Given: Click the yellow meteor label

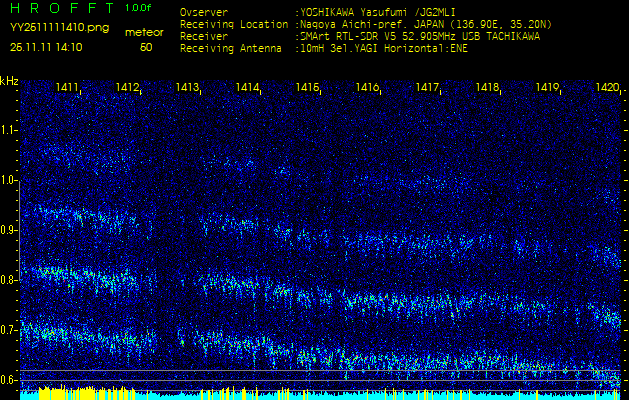Looking at the screenshot, I should 146,32.
